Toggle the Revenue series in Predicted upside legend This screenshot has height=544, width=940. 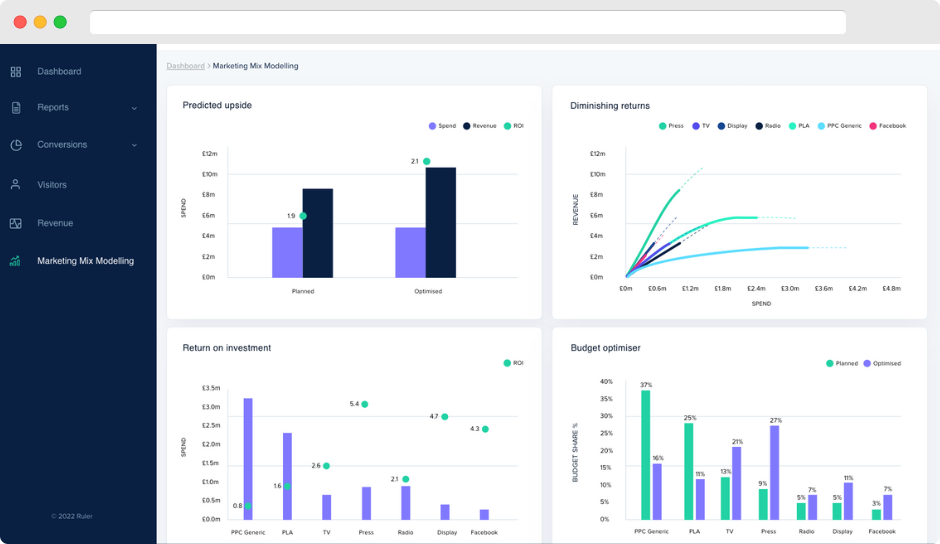click(x=480, y=126)
